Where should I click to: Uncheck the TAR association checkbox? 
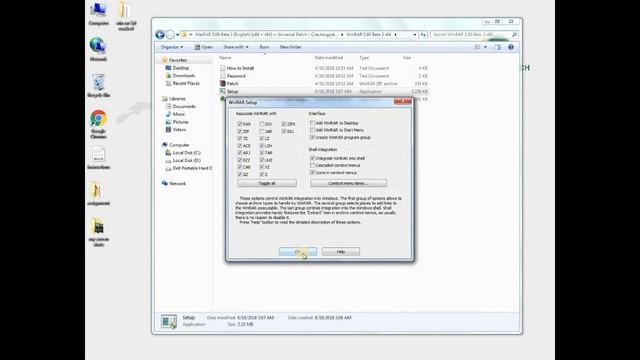(x=262, y=153)
